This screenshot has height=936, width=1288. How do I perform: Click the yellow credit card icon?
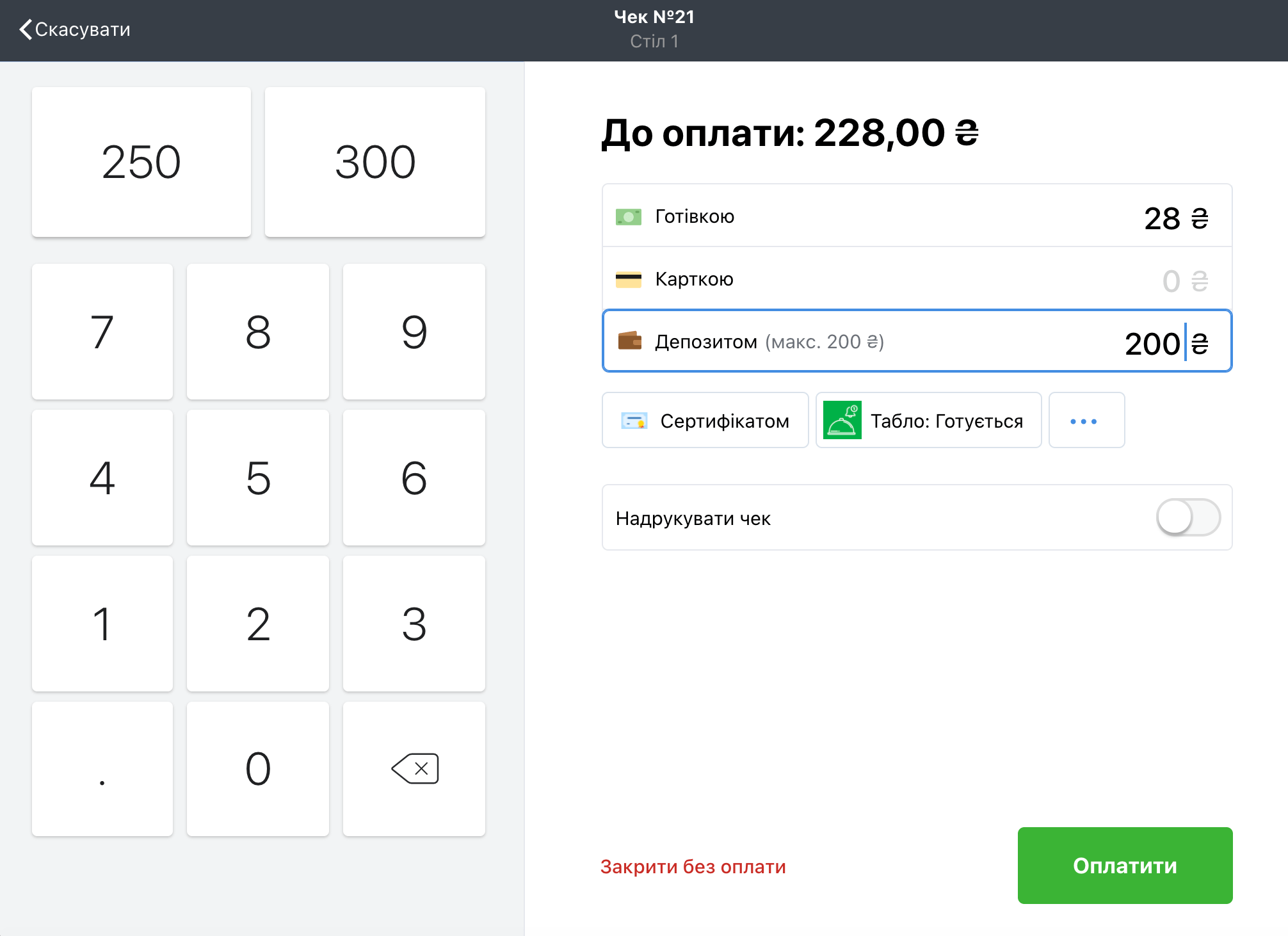(x=628, y=280)
